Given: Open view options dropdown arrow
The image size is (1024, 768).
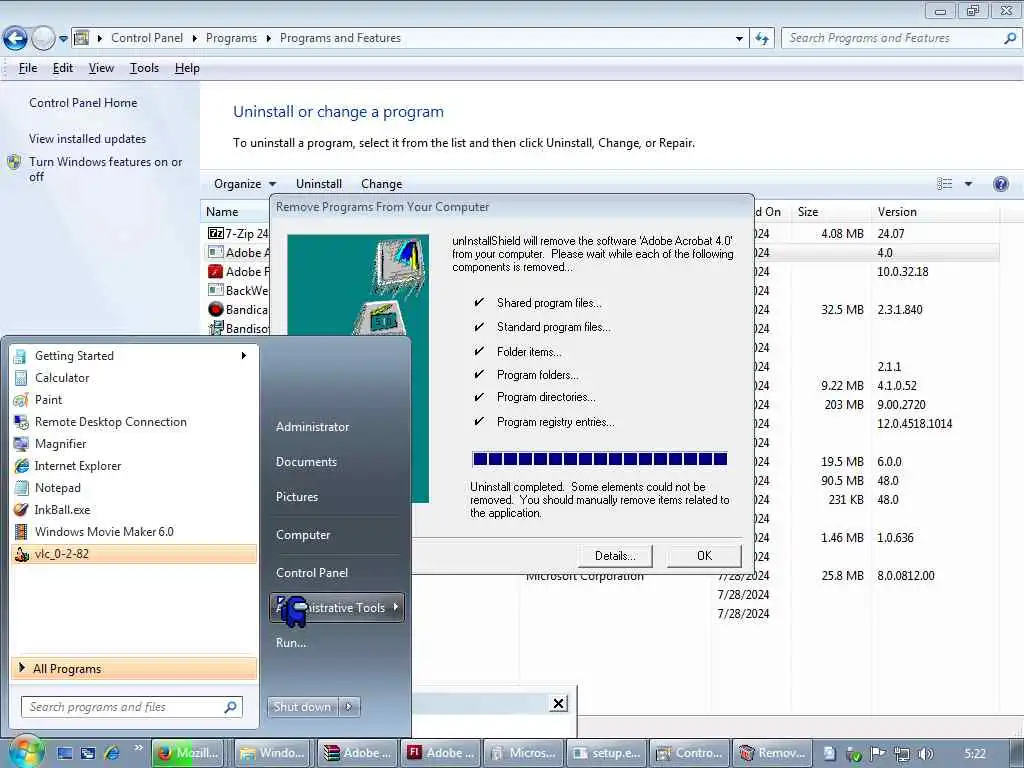Looking at the screenshot, I should point(968,184).
